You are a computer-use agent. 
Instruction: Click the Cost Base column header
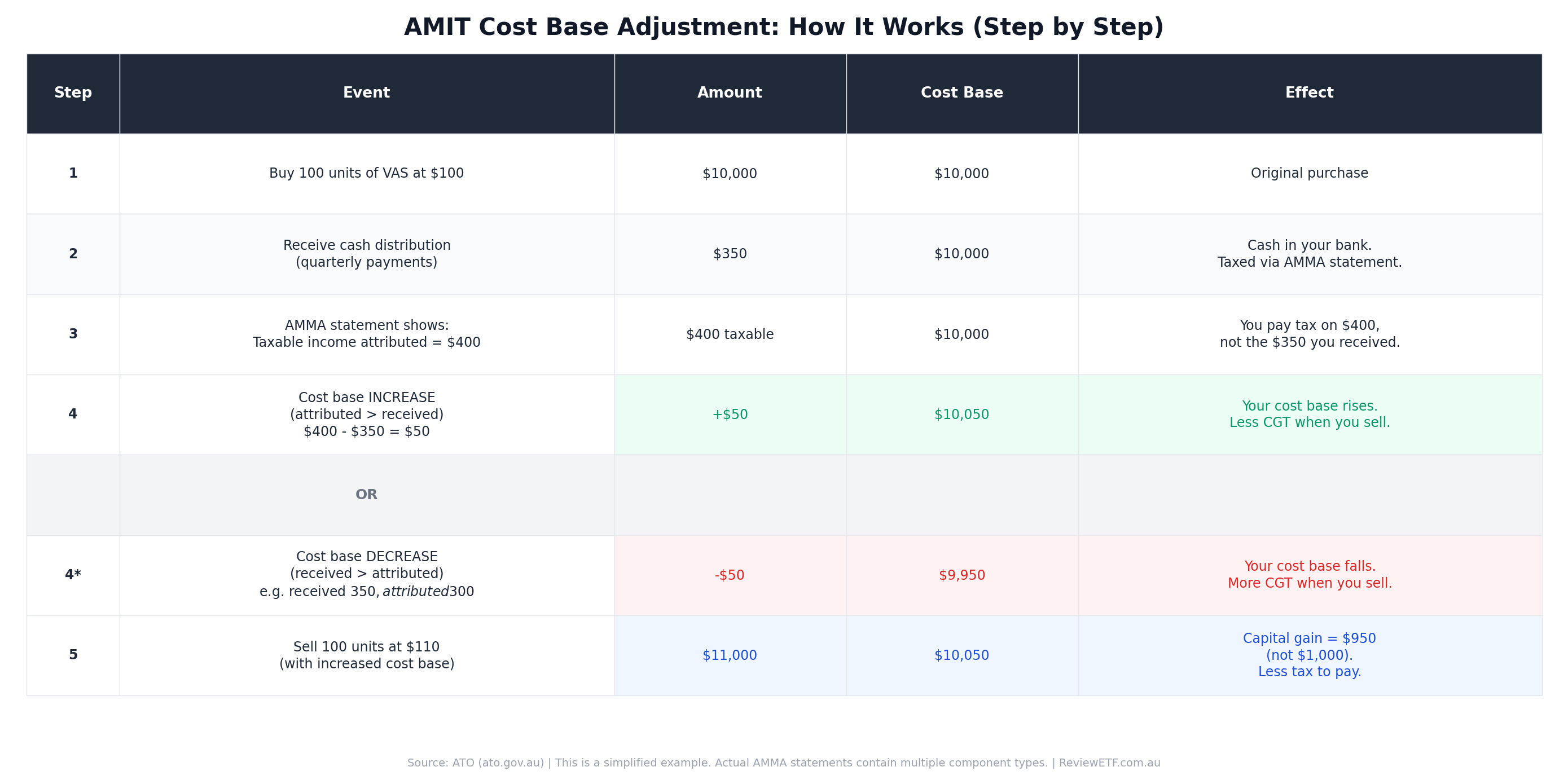click(x=962, y=93)
